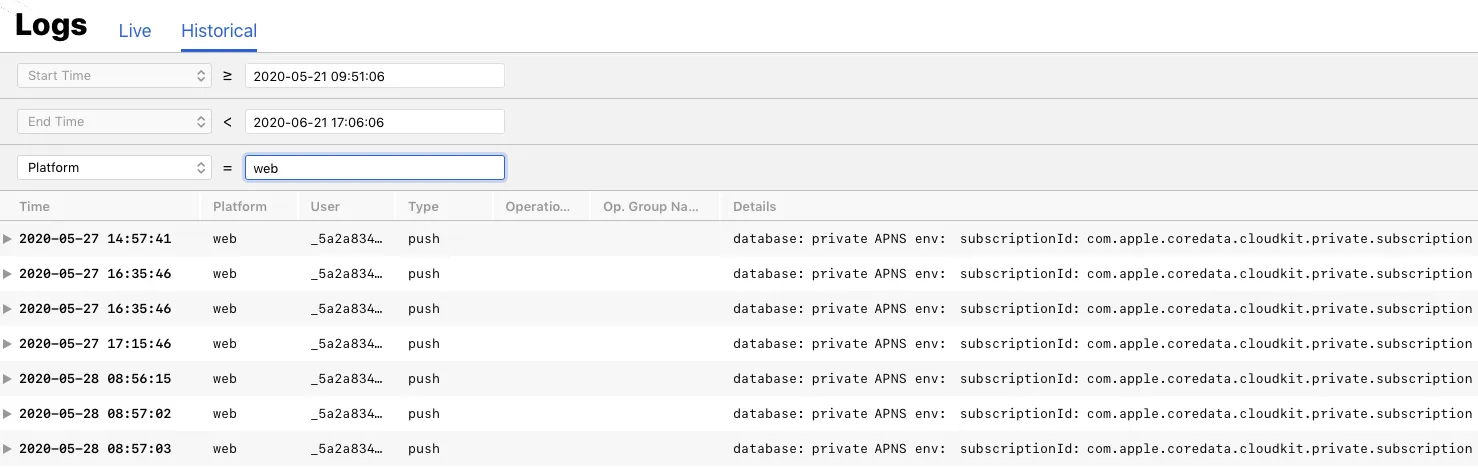Viewport: 1478px width, 474px height.
Task: Expand the 2020-05-28 08:57:02 log entry
Action: tap(8, 414)
